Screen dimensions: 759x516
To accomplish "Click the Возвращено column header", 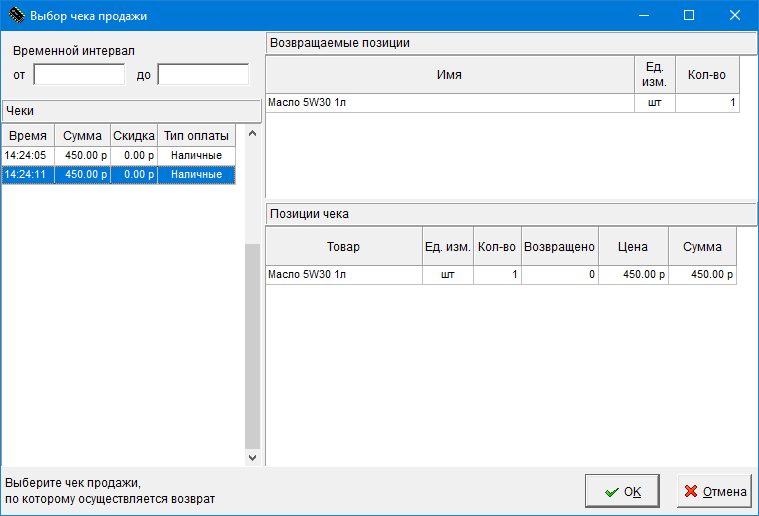I will [559, 247].
